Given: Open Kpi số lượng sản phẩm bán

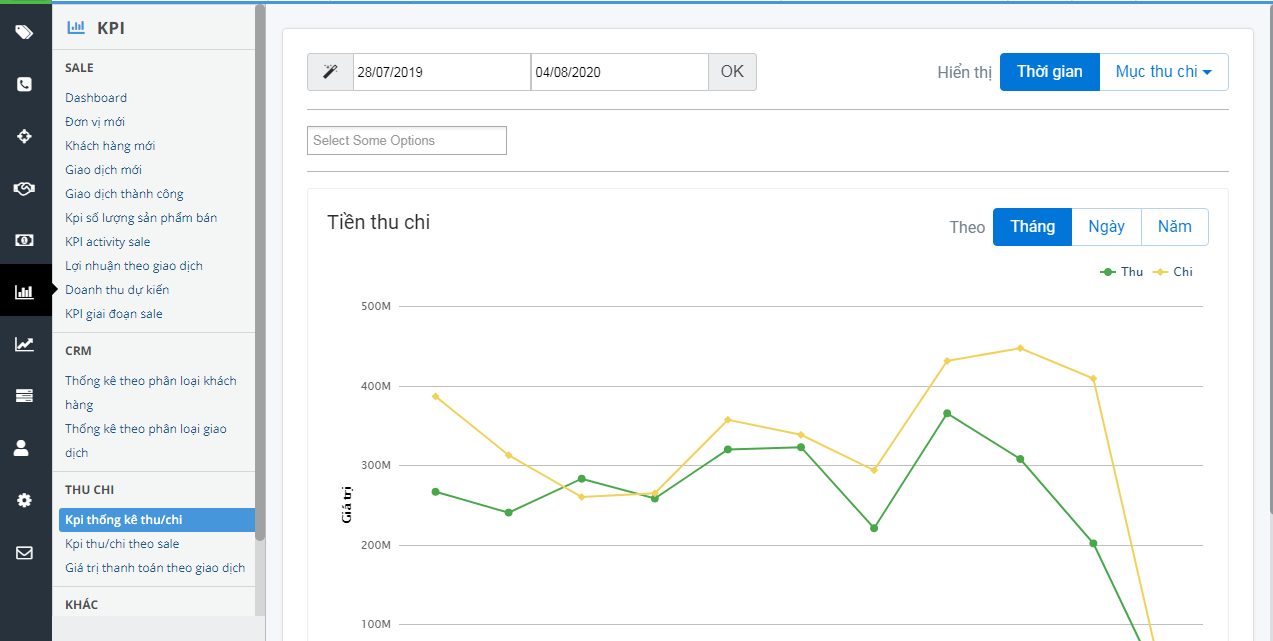Looking at the screenshot, I should pyautogui.click(x=141, y=218).
